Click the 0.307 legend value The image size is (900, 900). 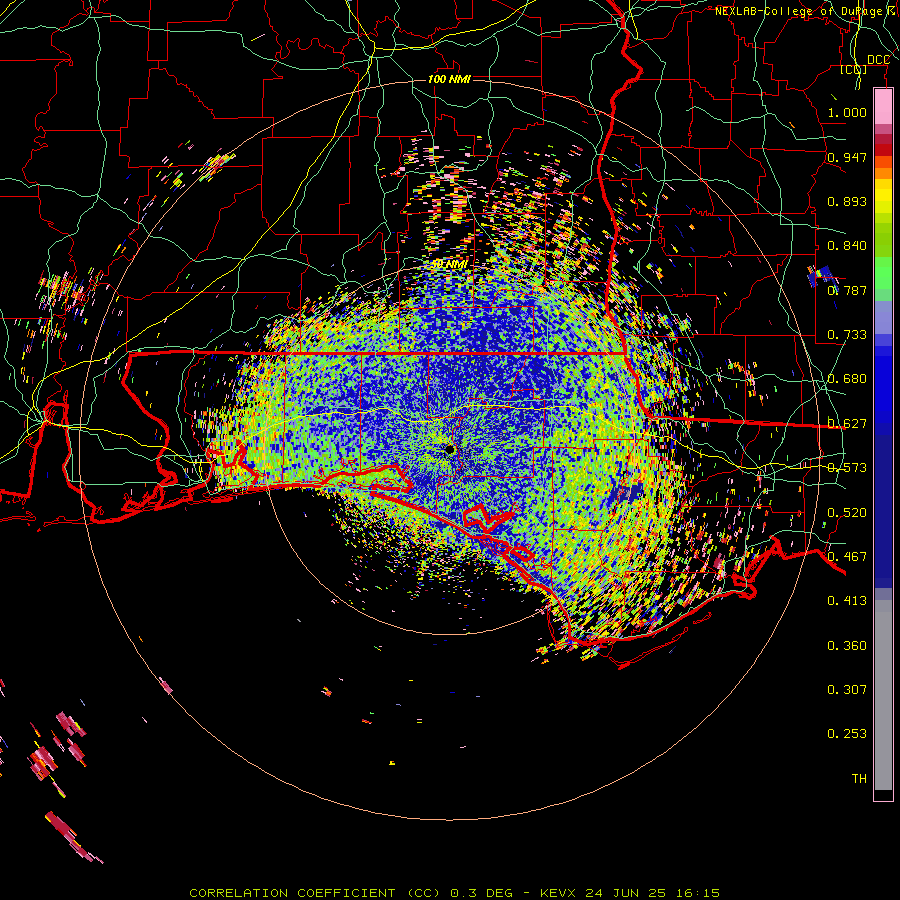tap(847, 690)
